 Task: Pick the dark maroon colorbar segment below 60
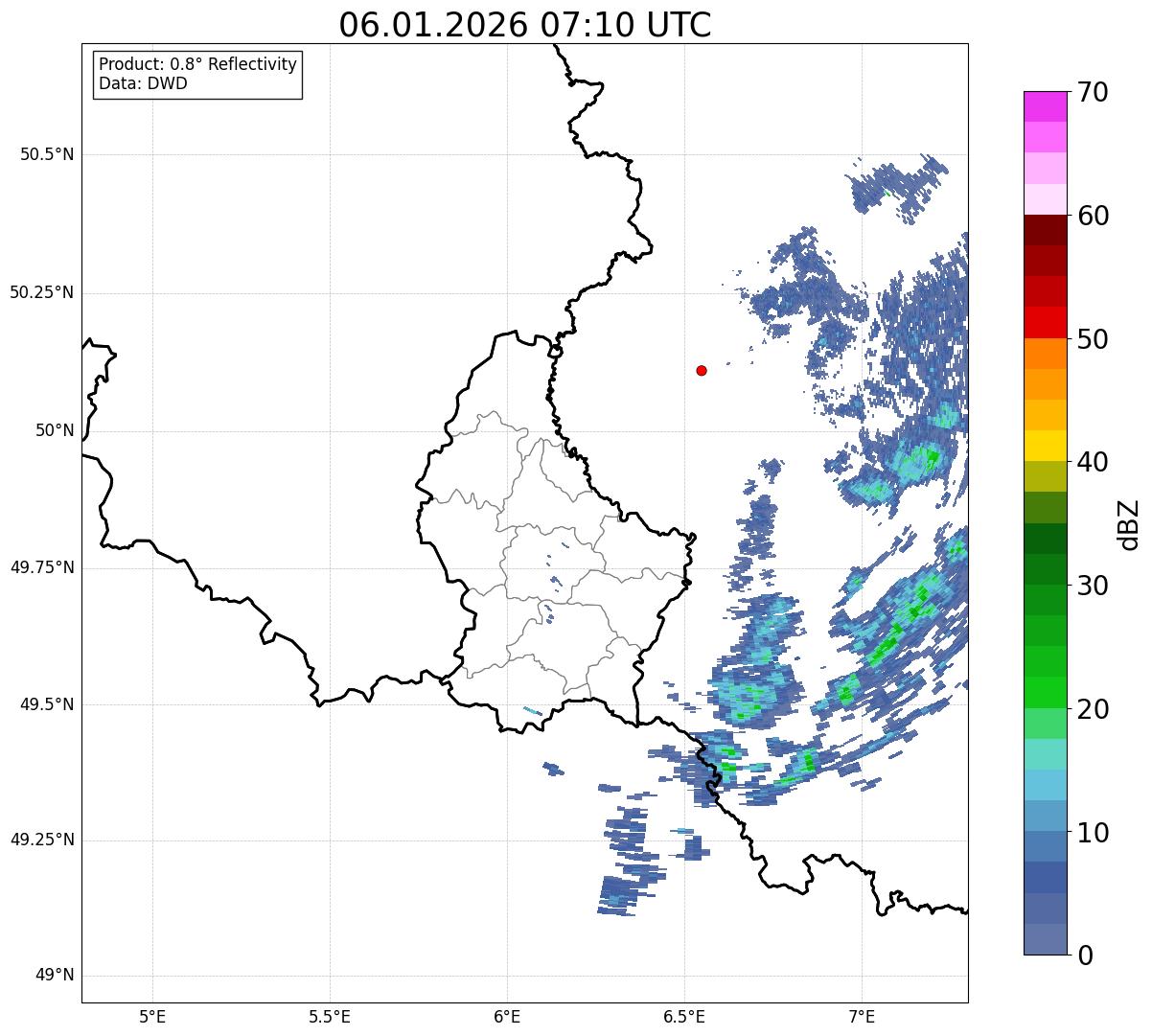1046,230
